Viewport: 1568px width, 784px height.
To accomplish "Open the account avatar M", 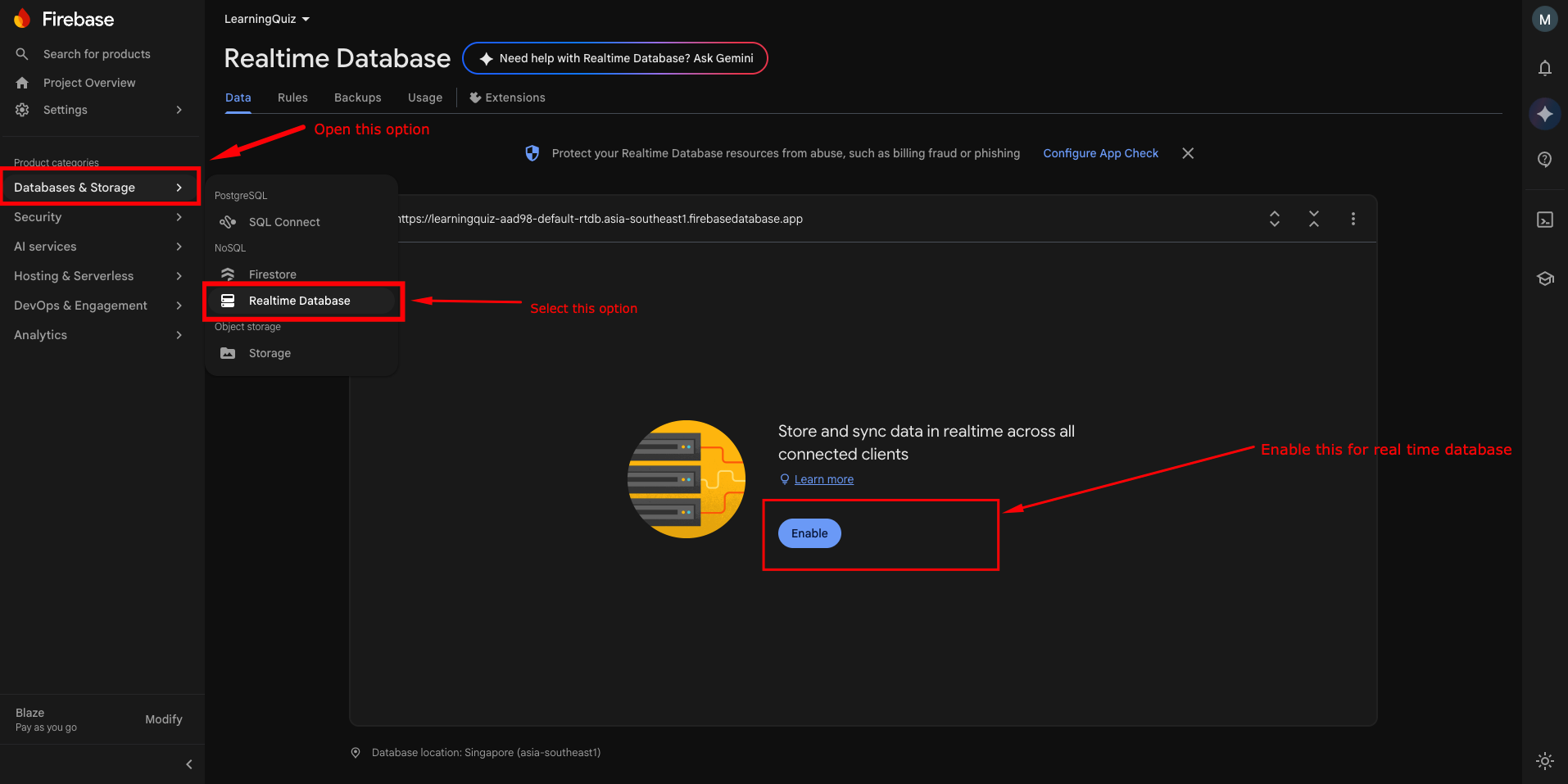I will 1545,20.
